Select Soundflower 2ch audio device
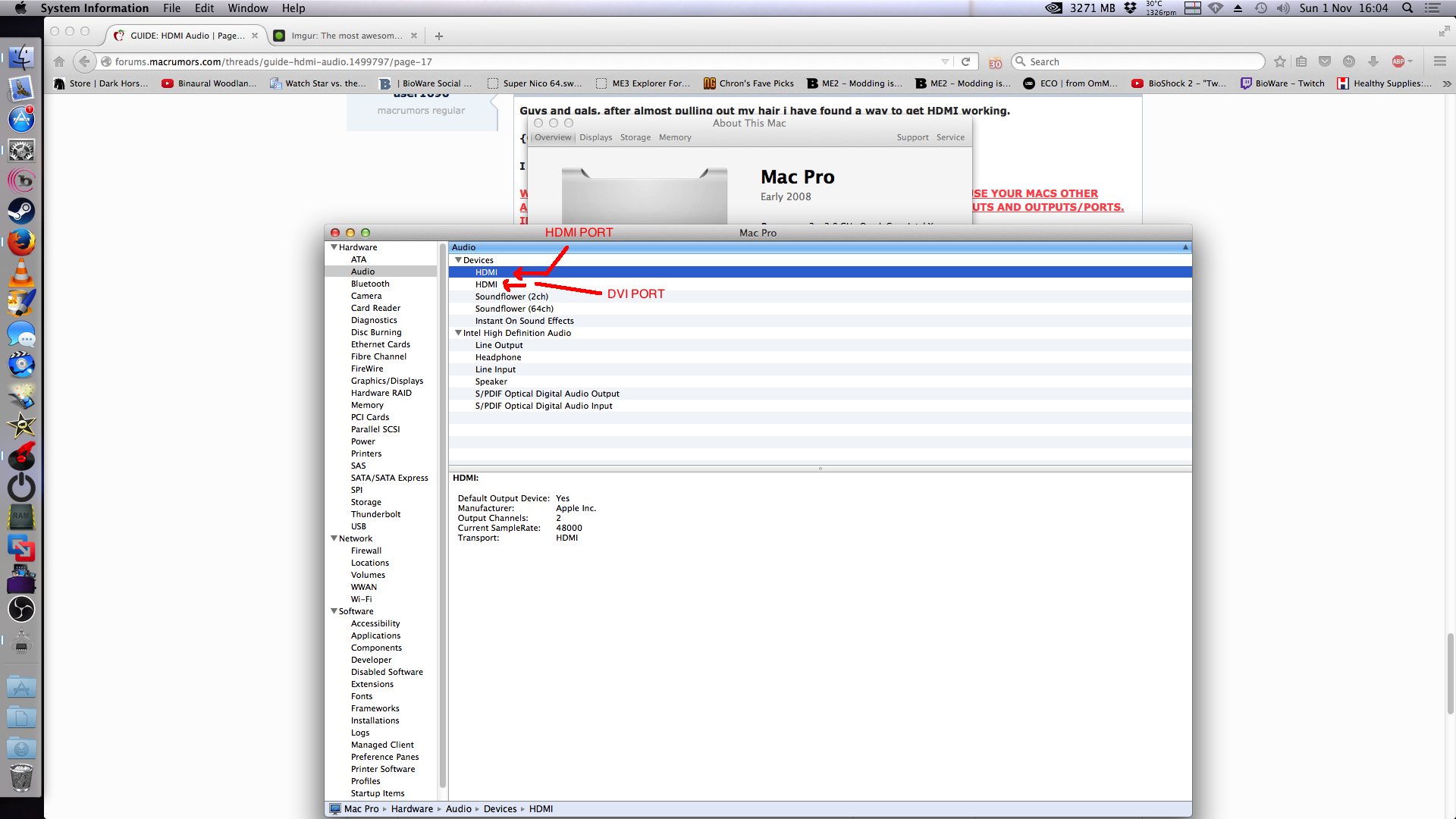 (x=511, y=296)
